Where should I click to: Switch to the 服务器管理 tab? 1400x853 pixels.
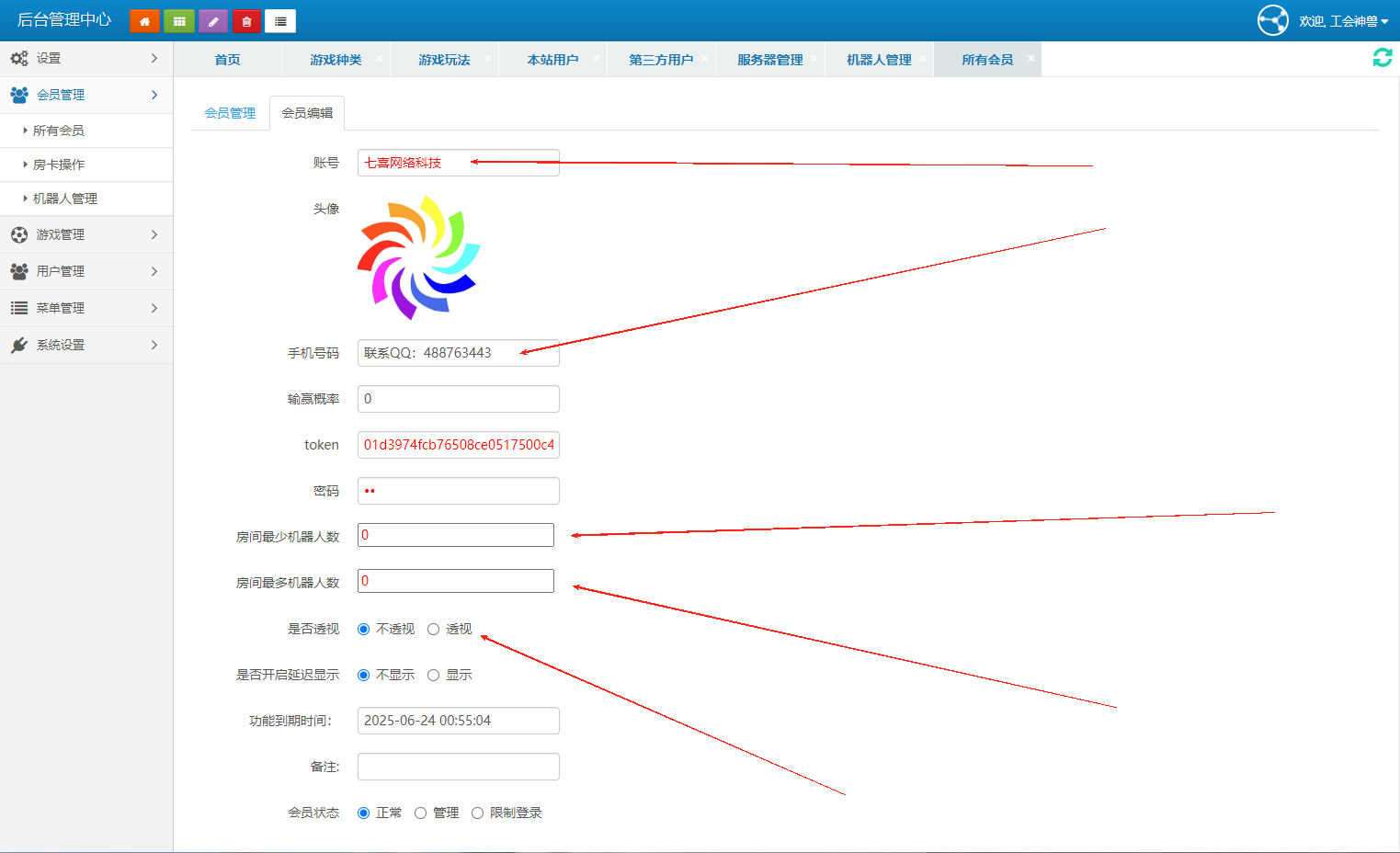[768, 58]
